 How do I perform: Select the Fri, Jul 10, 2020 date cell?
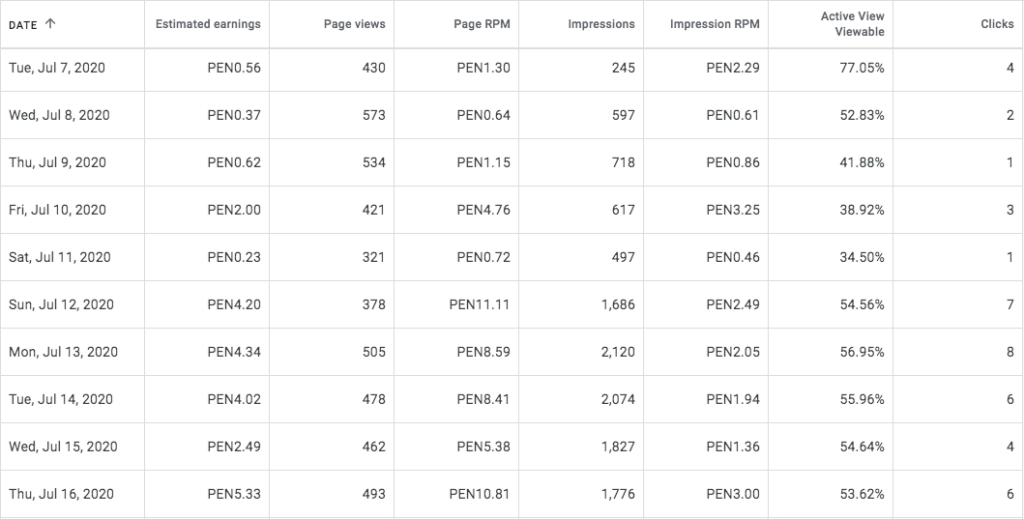pyautogui.click(x=57, y=210)
